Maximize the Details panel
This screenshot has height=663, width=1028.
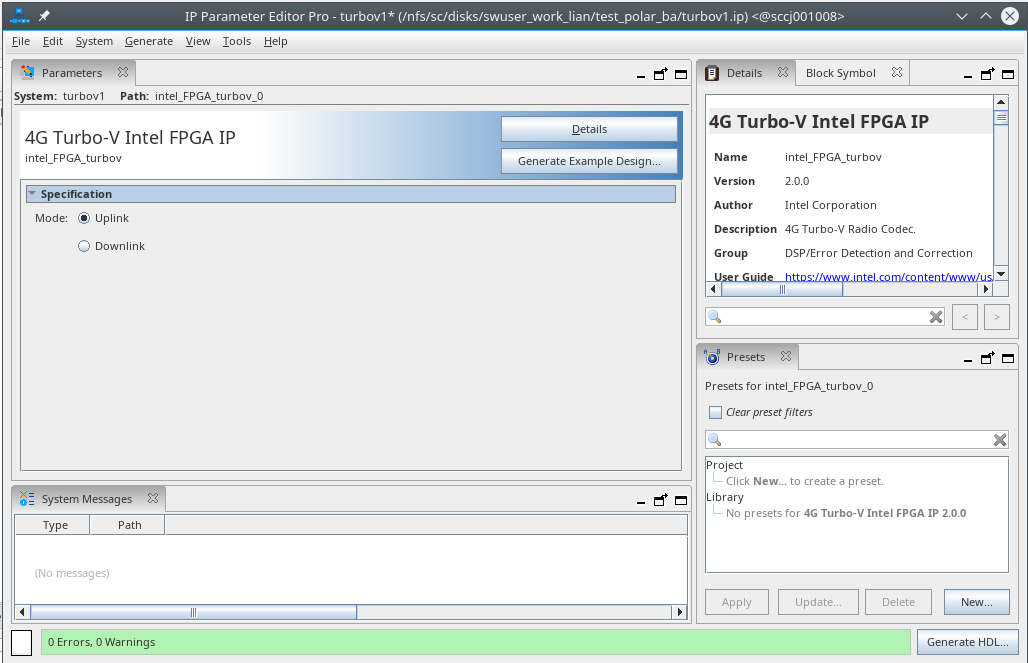(1008, 74)
